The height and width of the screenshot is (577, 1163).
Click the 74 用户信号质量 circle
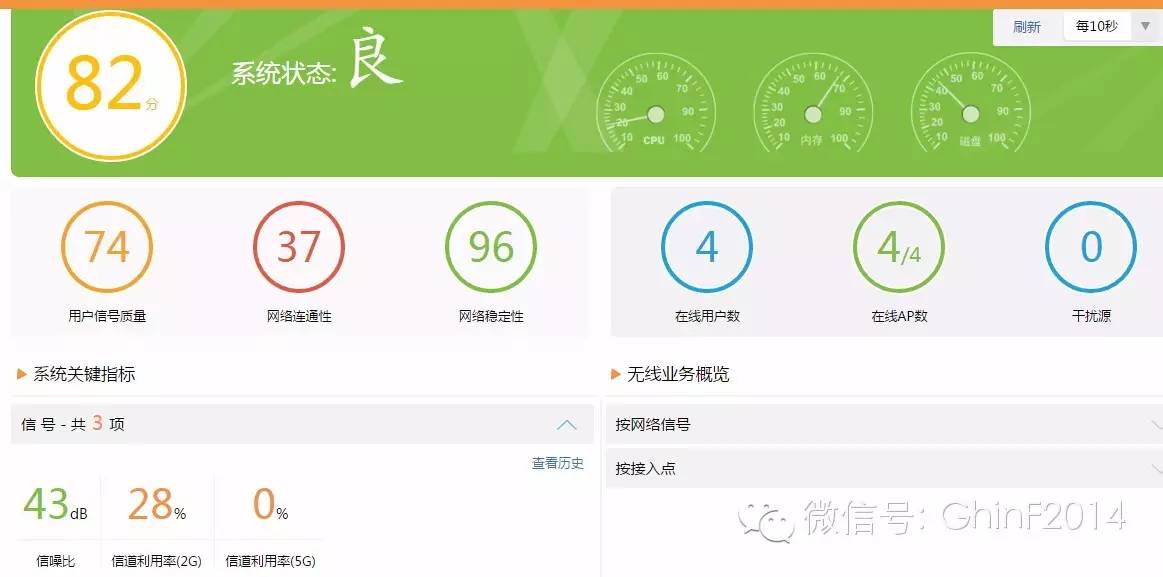tap(107, 247)
